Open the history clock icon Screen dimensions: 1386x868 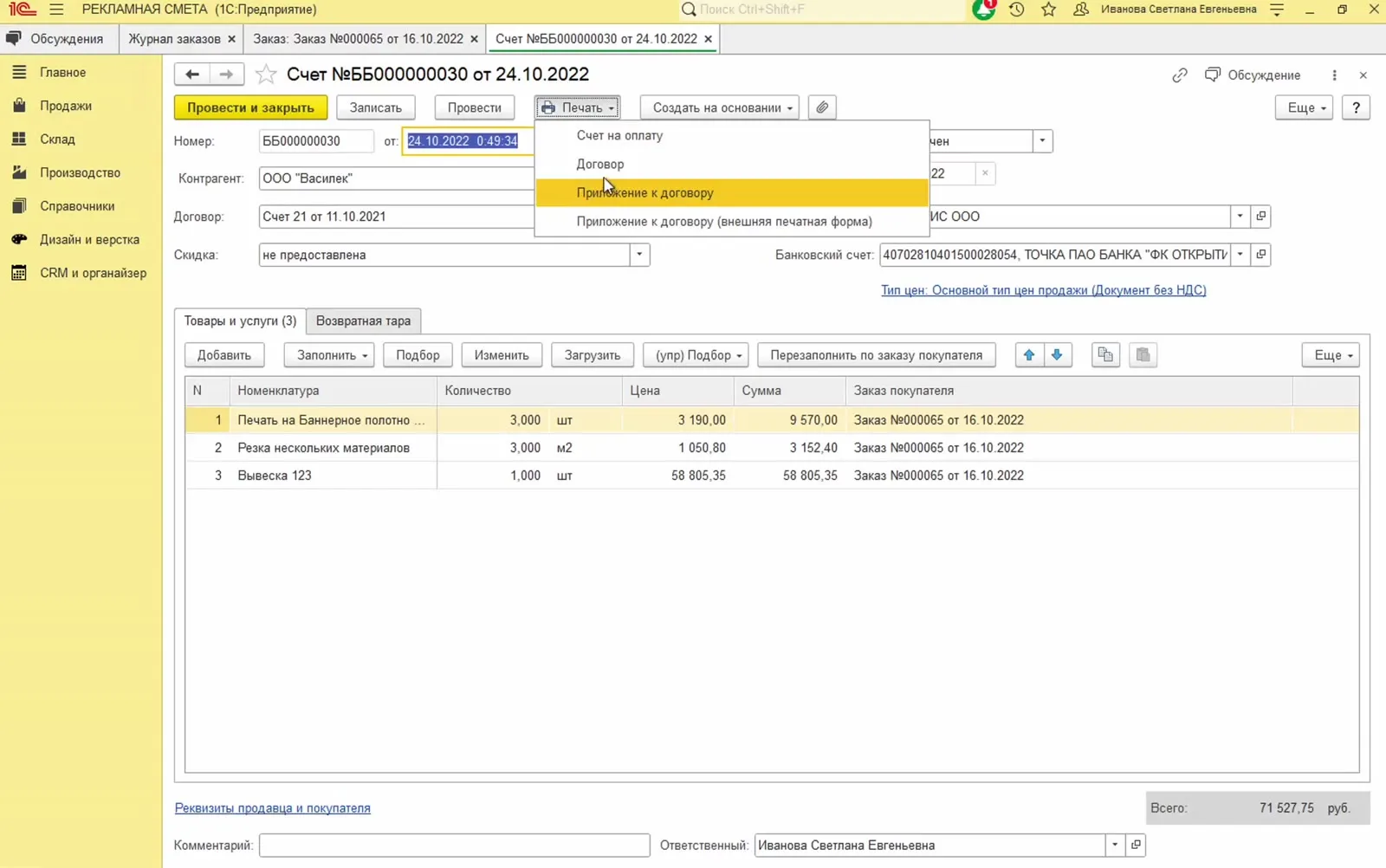(x=1017, y=10)
